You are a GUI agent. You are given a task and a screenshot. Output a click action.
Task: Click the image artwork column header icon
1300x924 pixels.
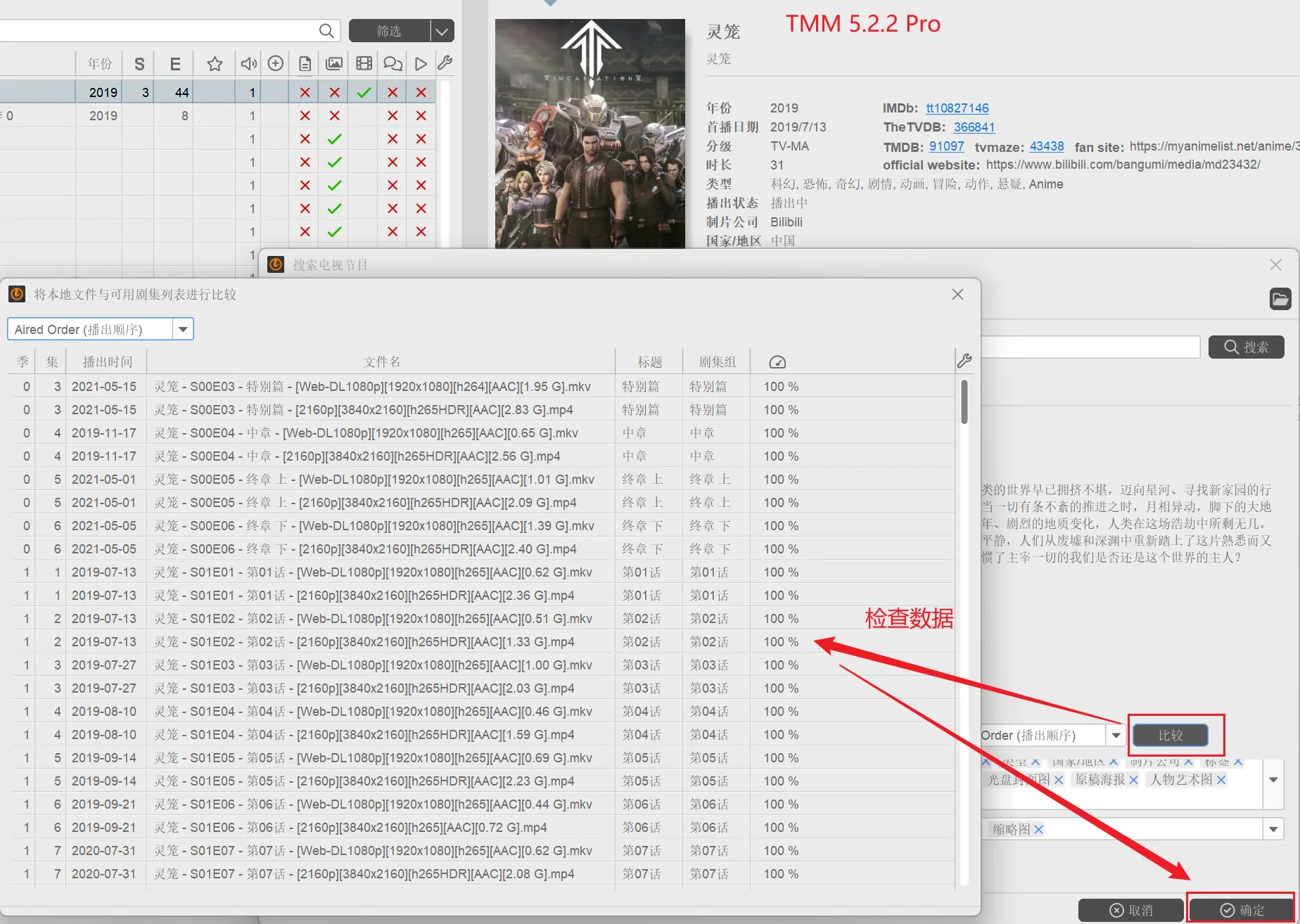pos(334,64)
